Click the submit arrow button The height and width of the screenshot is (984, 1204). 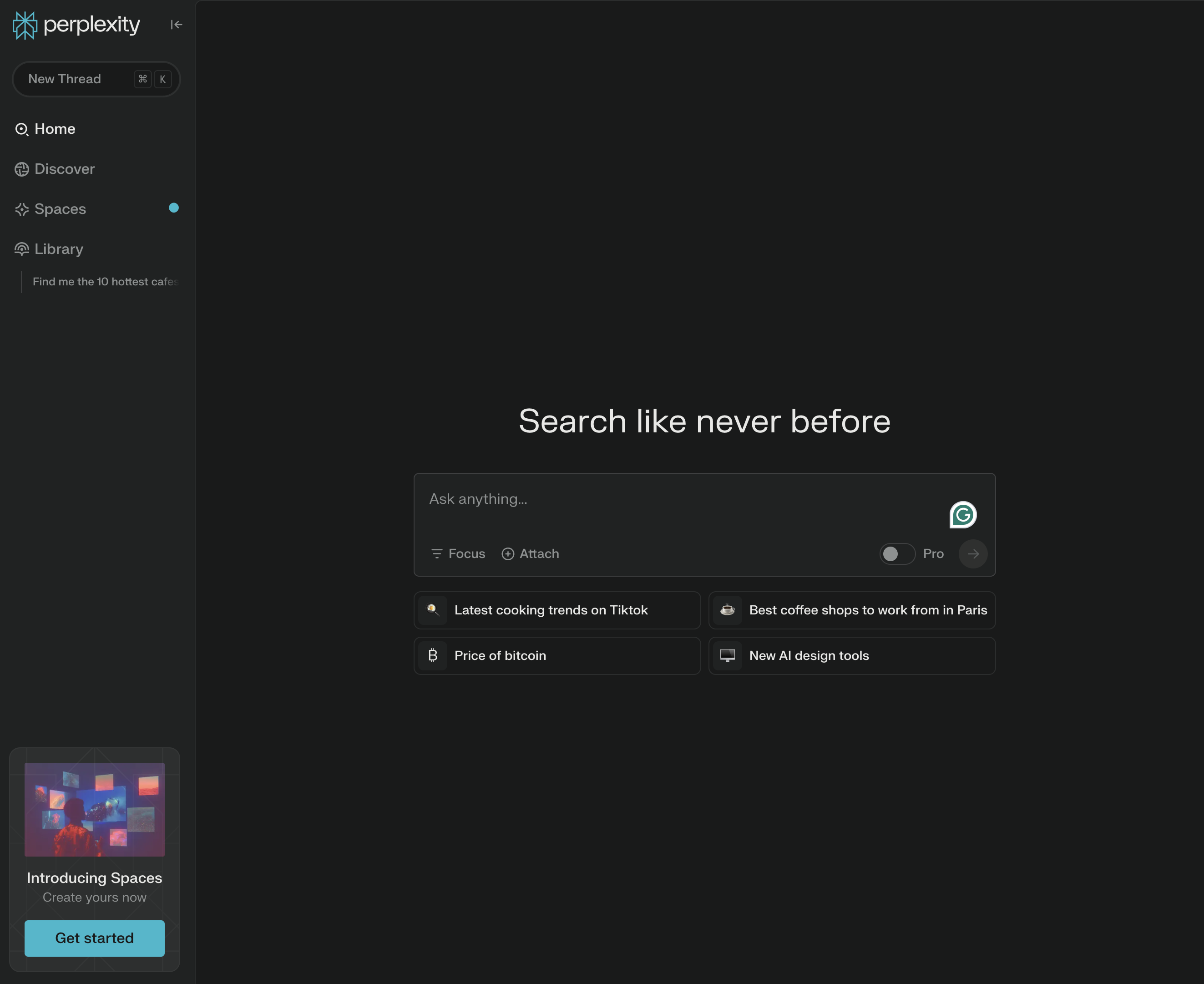[973, 554]
